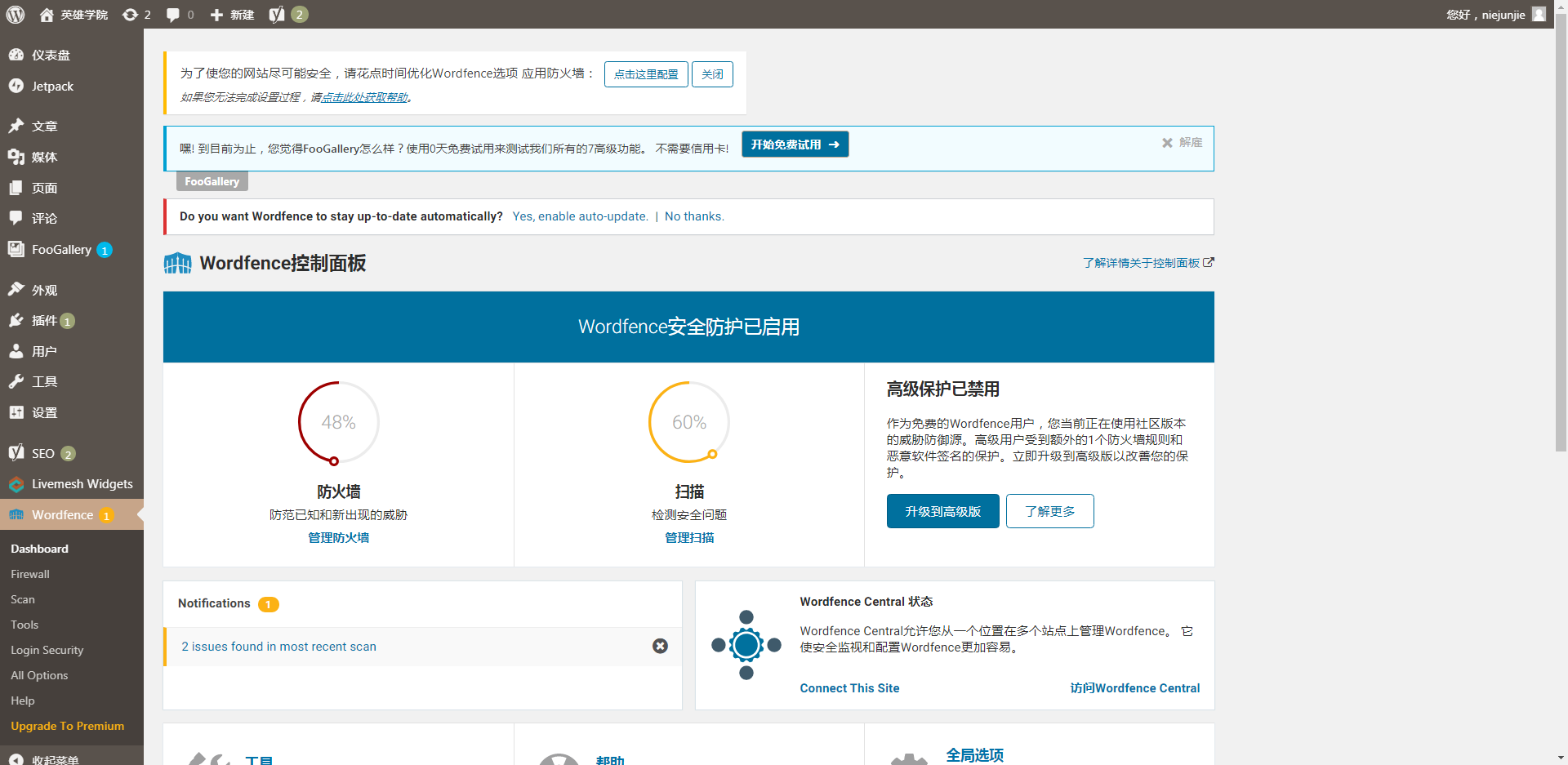Click the 了解更多 learn more button
1568x765 pixels.
pyautogui.click(x=1049, y=511)
